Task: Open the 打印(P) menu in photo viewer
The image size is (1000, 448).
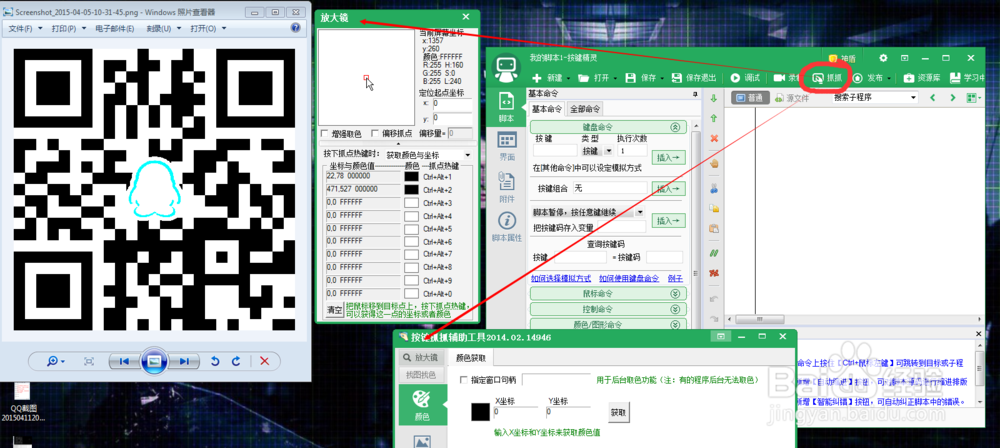Action: [68, 28]
